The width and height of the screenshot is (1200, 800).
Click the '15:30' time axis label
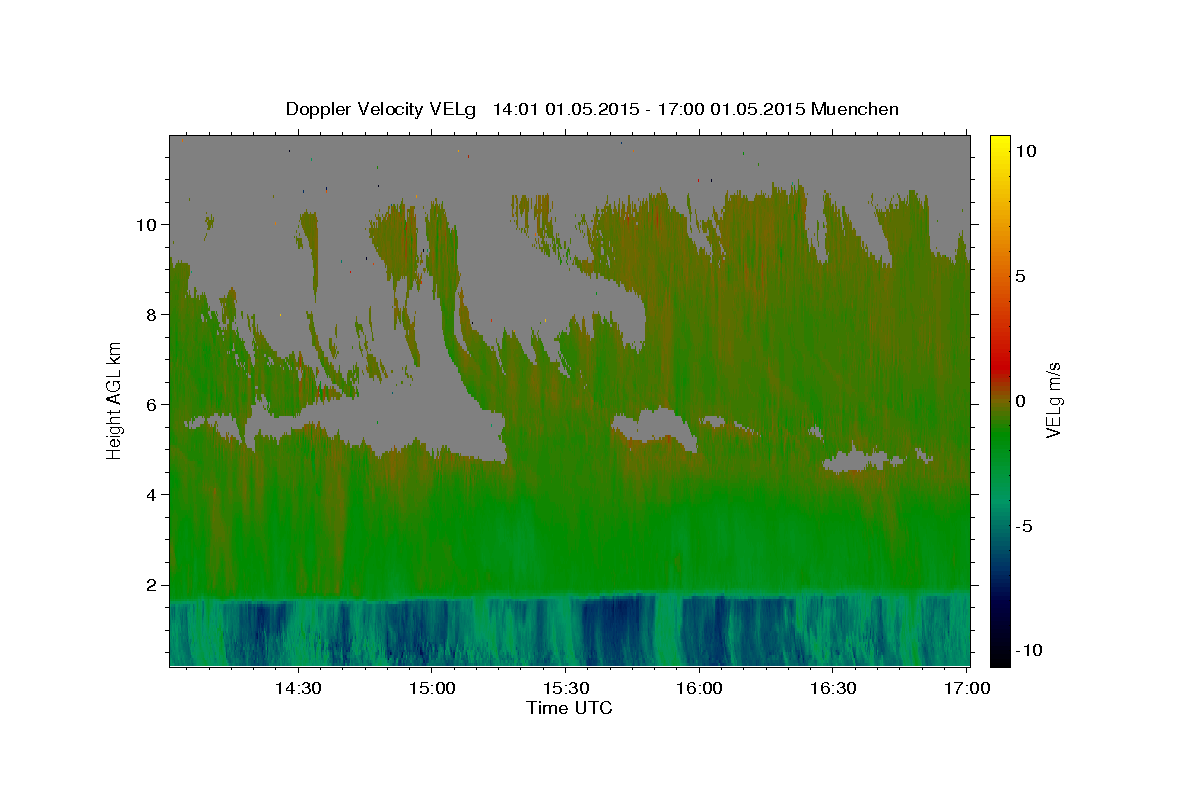[566, 688]
